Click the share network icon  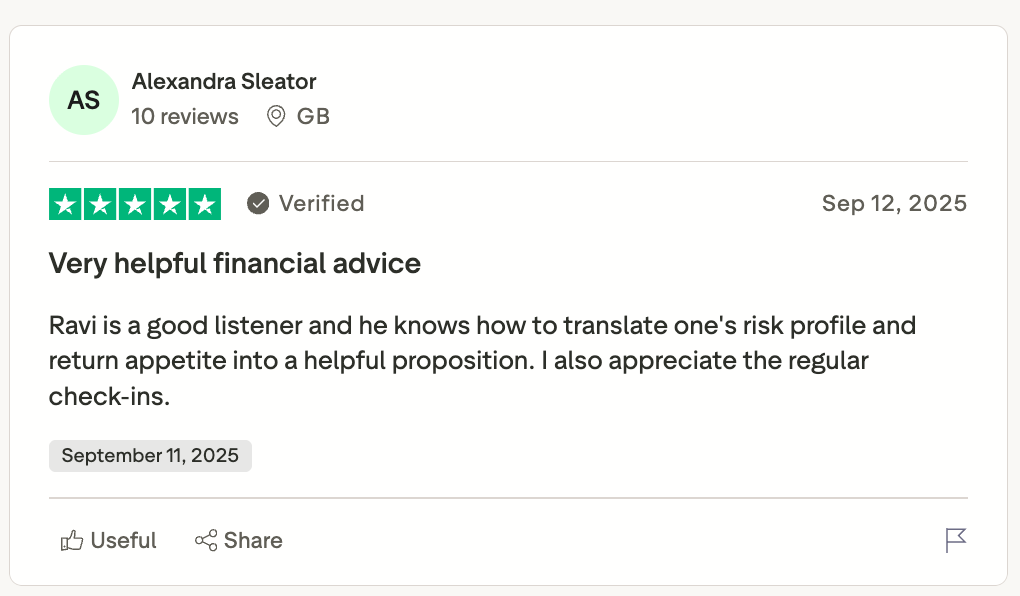pyautogui.click(x=206, y=541)
